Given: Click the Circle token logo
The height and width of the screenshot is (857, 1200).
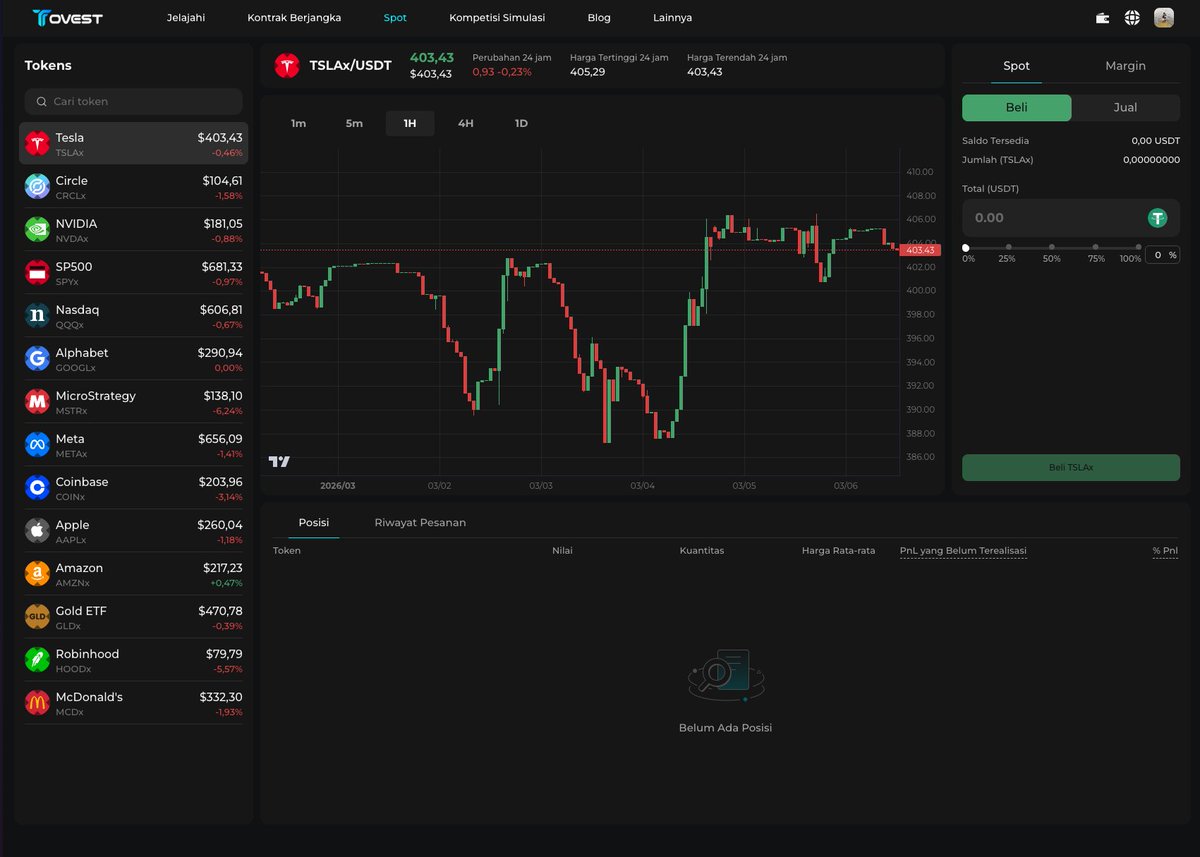Looking at the screenshot, I should (x=37, y=187).
